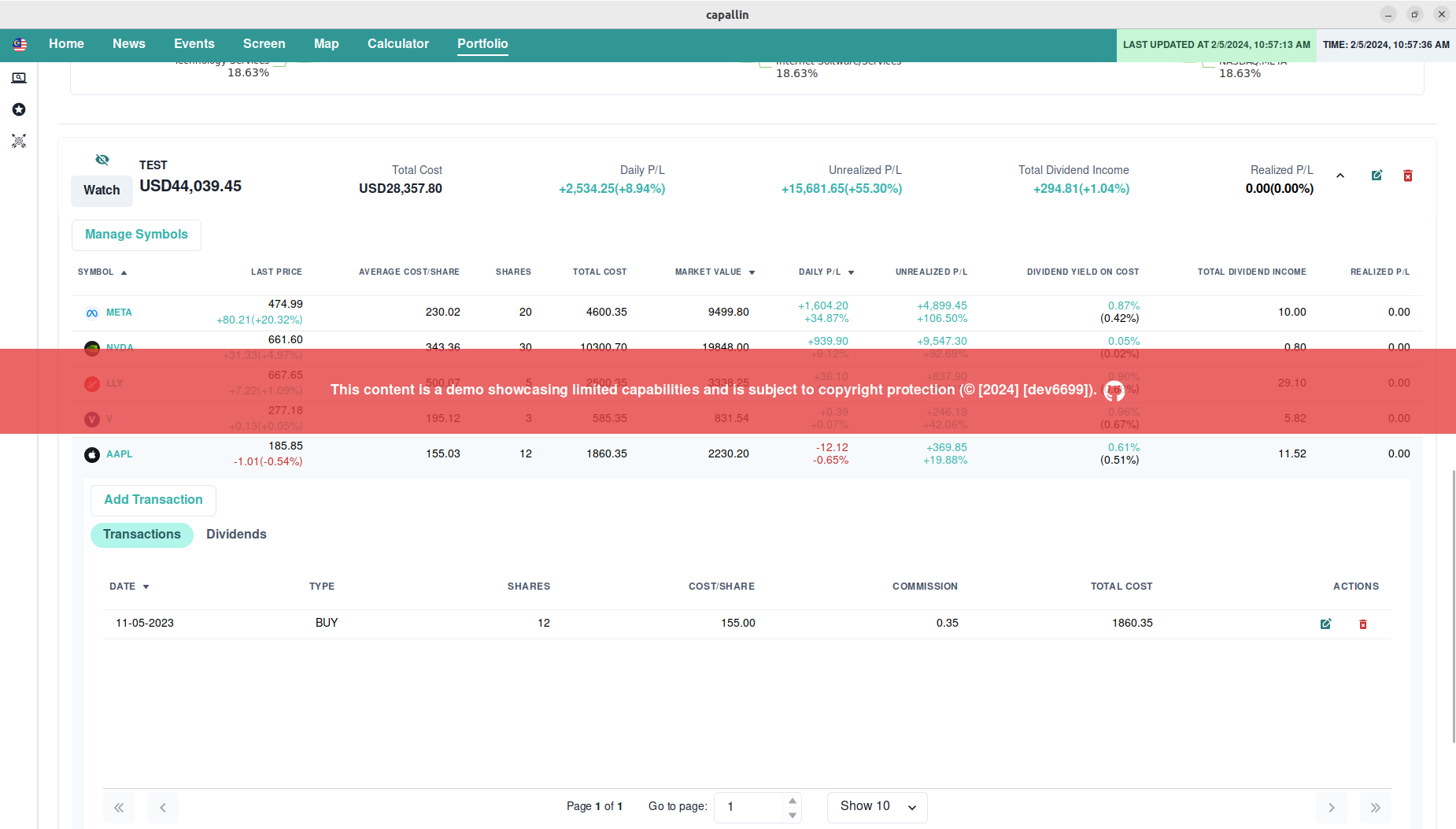This screenshot has width=1456, height=829.
Task: Switch to the Screen tab
Action: (x=264, y=44)
